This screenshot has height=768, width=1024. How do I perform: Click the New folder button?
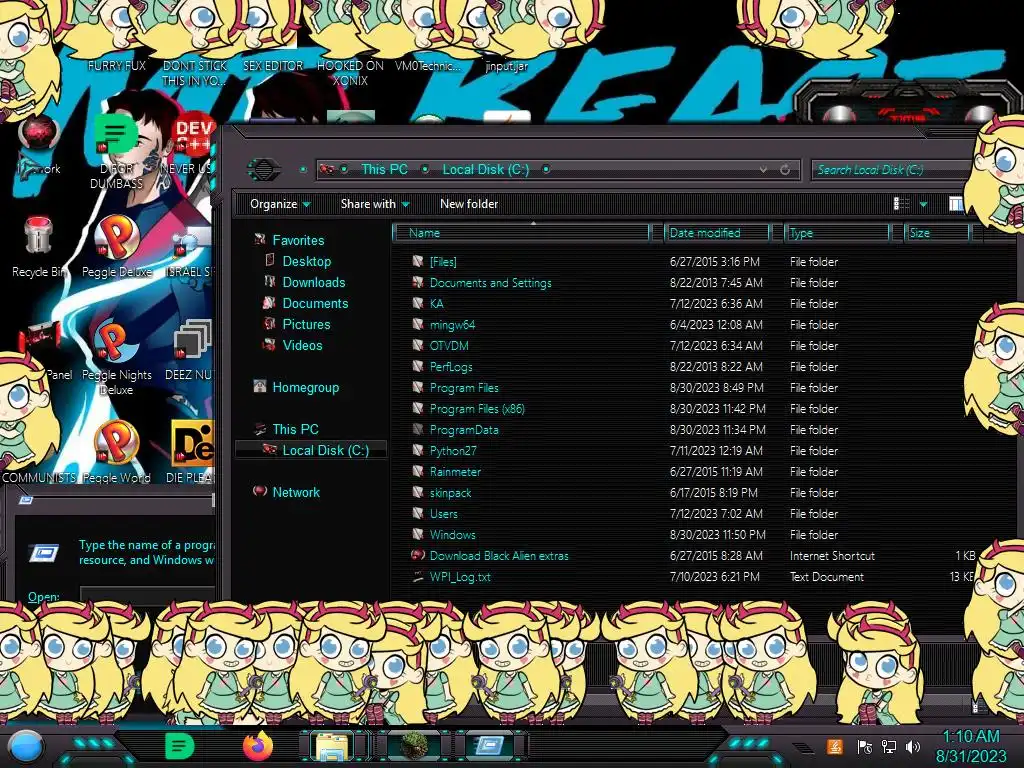[x=469, y=204]
